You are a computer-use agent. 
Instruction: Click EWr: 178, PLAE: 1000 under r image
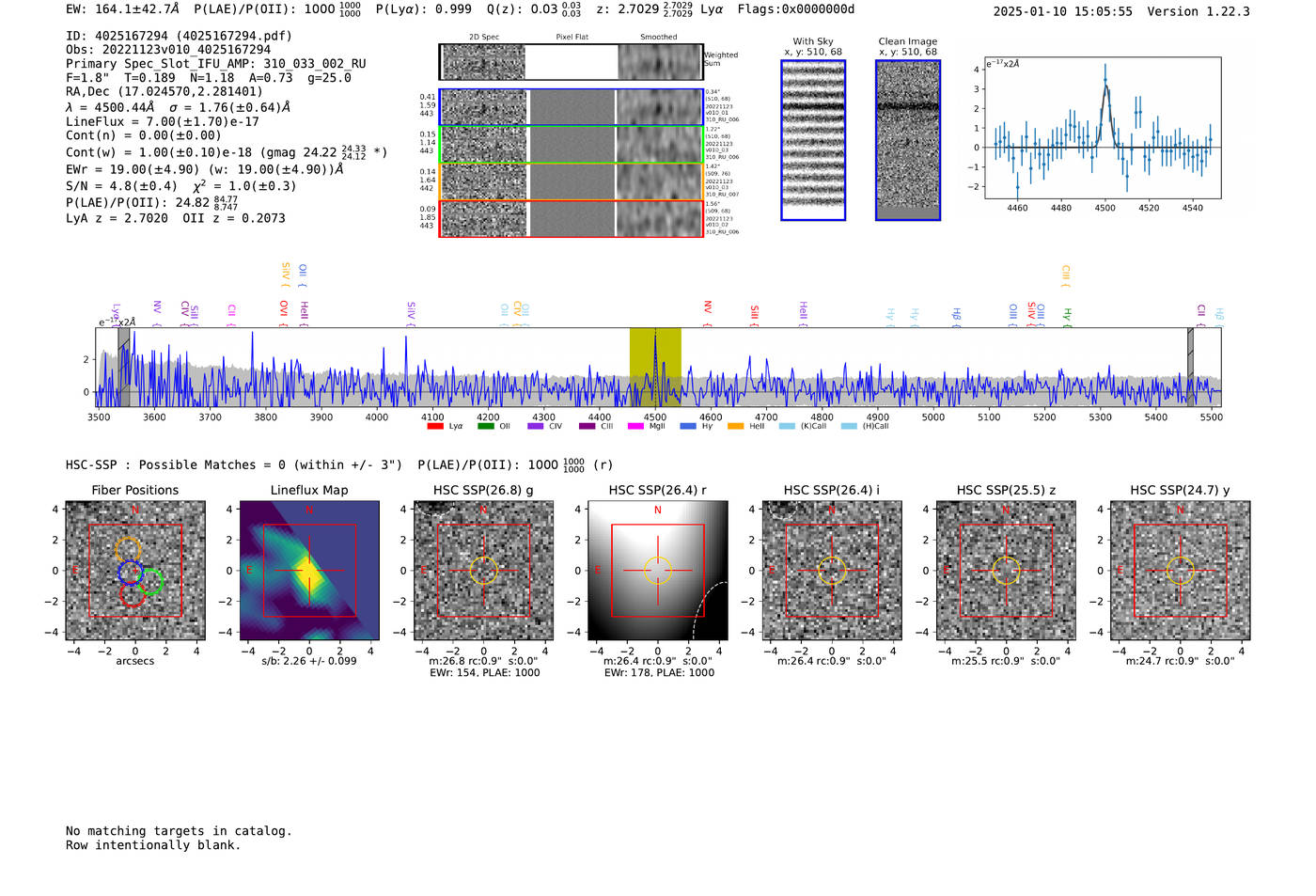point(659,673)
